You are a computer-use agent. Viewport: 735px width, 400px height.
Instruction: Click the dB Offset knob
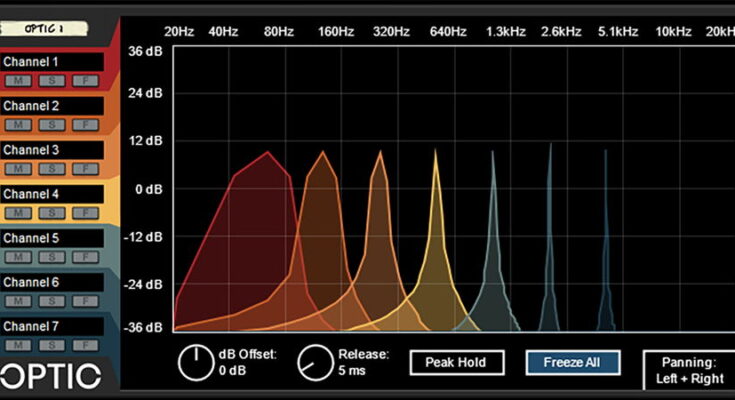(196, 362)
